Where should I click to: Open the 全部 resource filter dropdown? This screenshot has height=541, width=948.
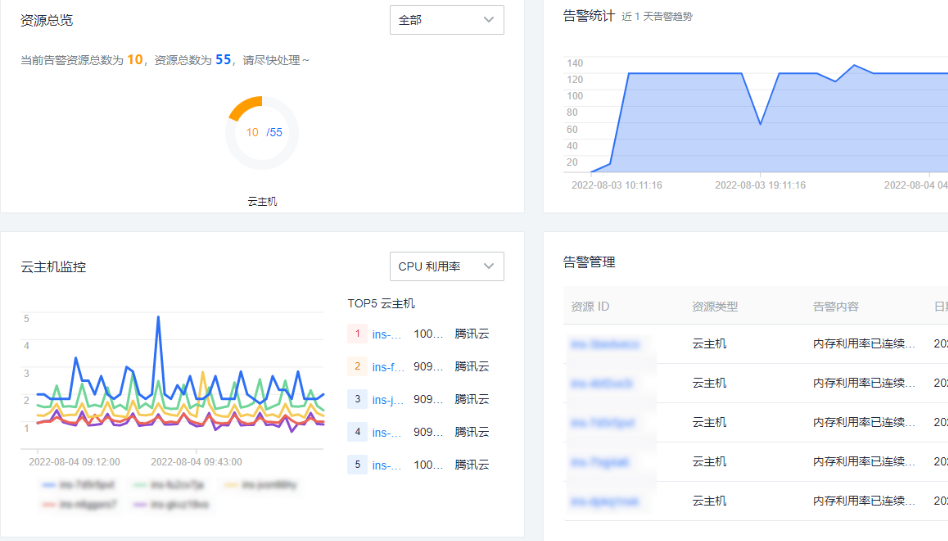click(x=447, y=20)
